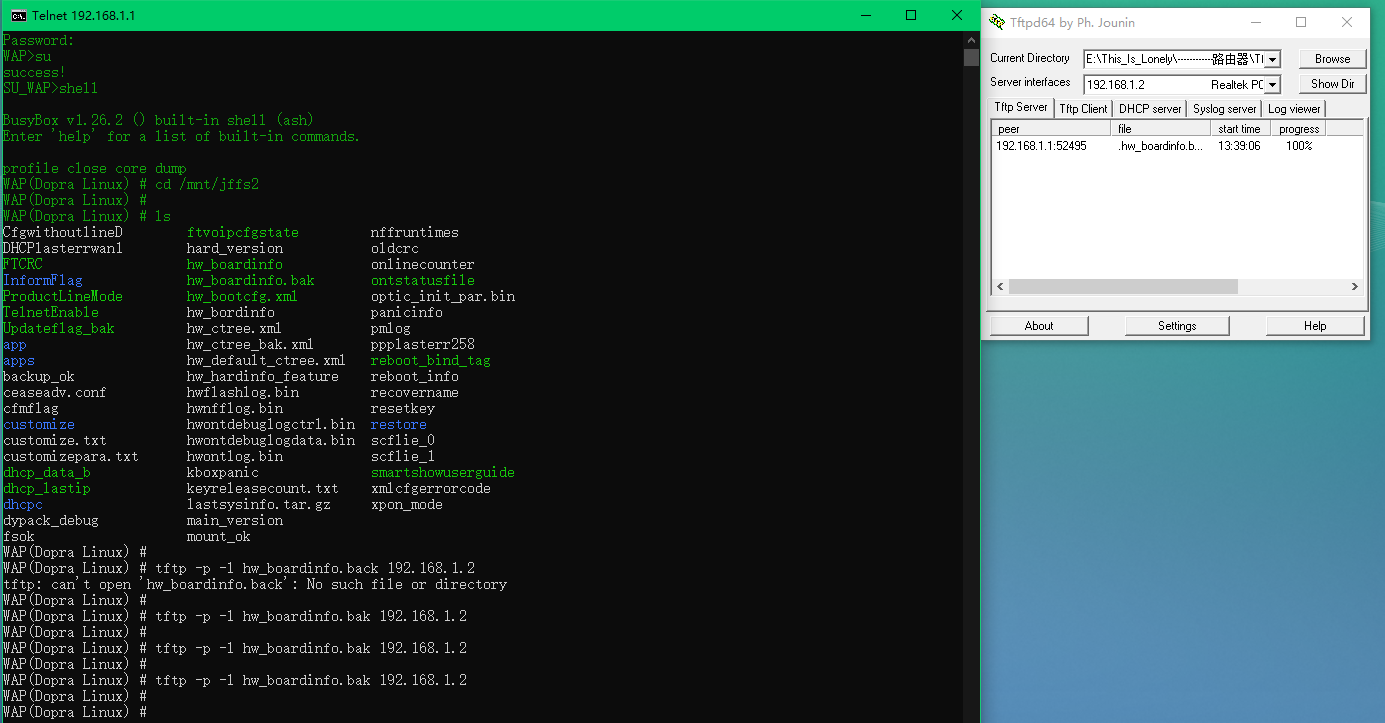Click lastsysinfo.tar.gz in the listing
Viewport: 1385px width, 723px height.
[x=258, y=504]
